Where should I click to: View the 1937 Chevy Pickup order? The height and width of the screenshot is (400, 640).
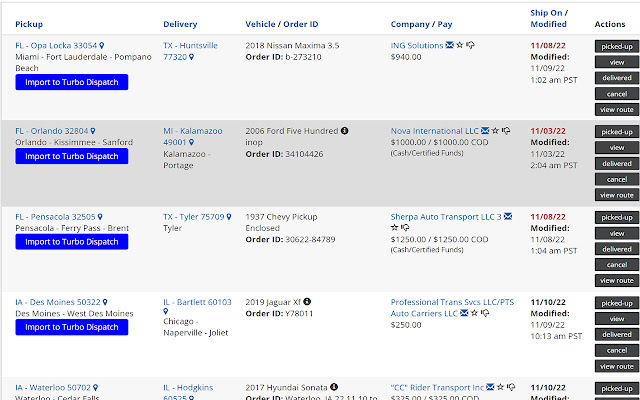[617, 233]
